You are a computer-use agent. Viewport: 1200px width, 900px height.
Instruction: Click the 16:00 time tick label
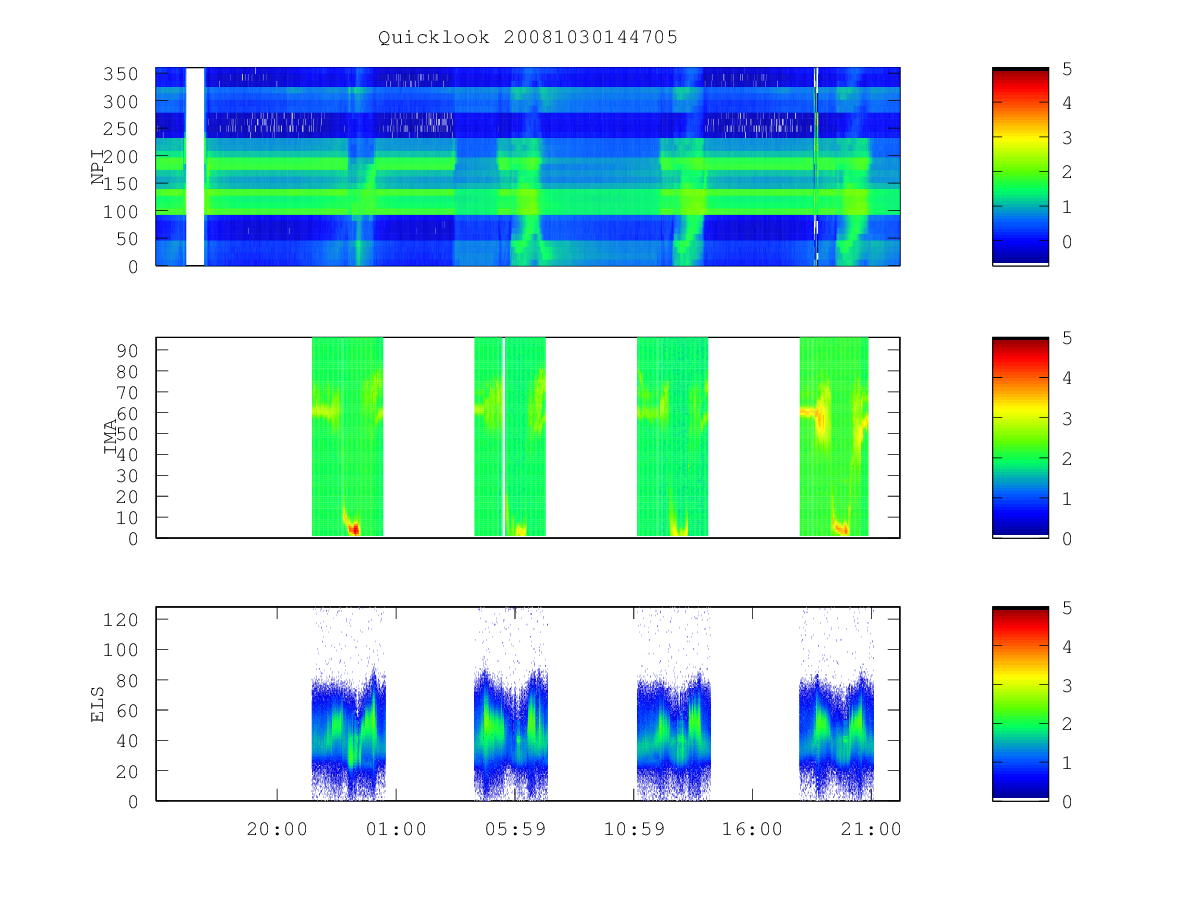752,829
